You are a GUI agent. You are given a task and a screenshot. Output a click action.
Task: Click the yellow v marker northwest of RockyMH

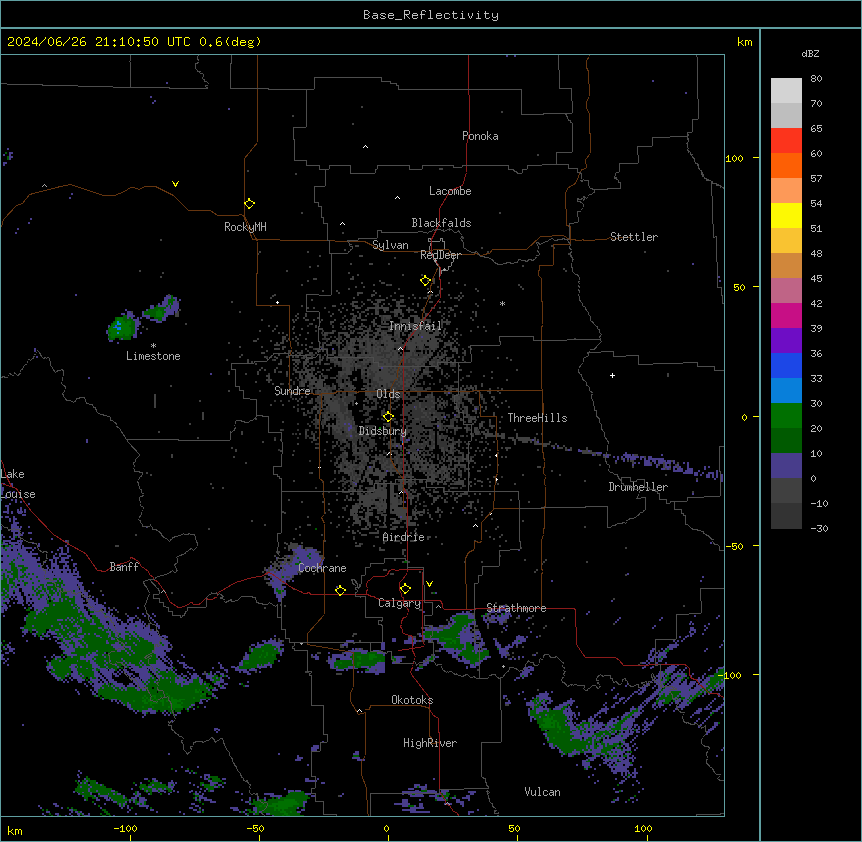tap(175, 184)
